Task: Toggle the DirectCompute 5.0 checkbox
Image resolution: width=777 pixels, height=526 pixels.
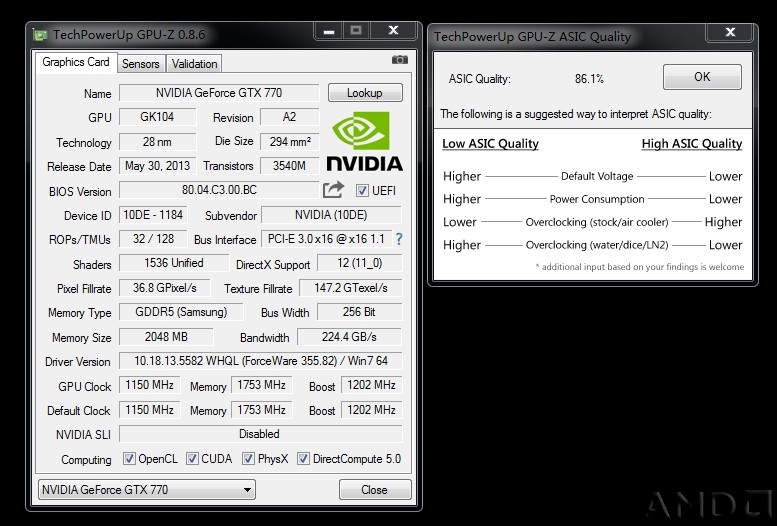Action: point(303,459)
